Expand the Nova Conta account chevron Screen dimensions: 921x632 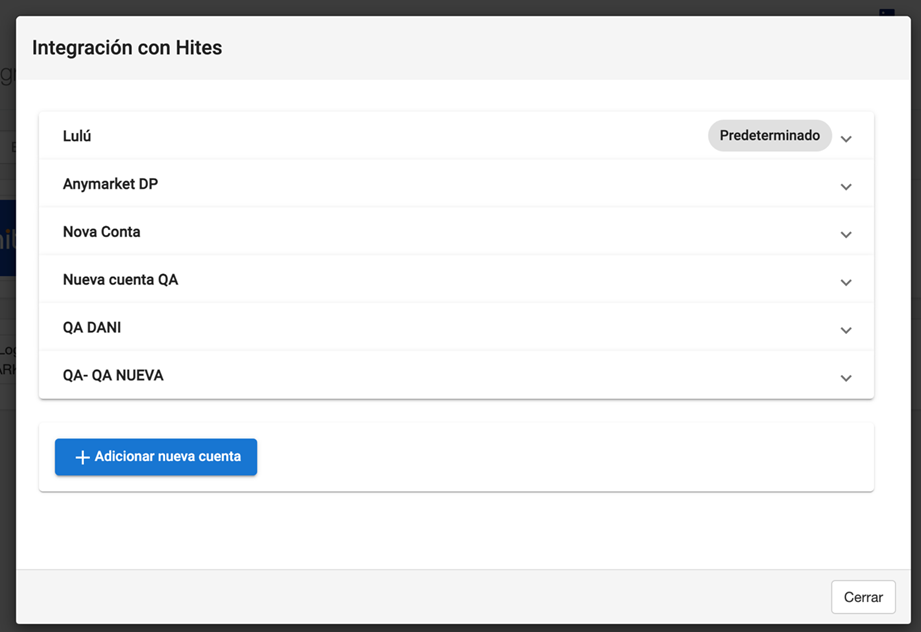846,235
